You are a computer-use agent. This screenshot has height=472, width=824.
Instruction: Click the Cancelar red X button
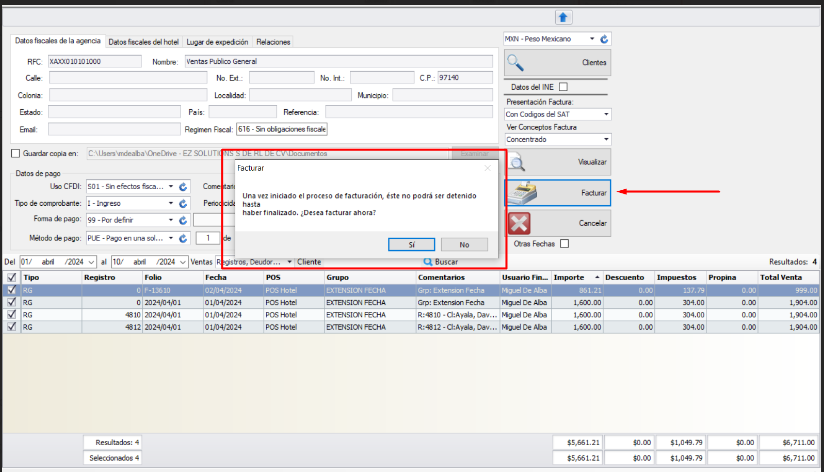[558, 223]
